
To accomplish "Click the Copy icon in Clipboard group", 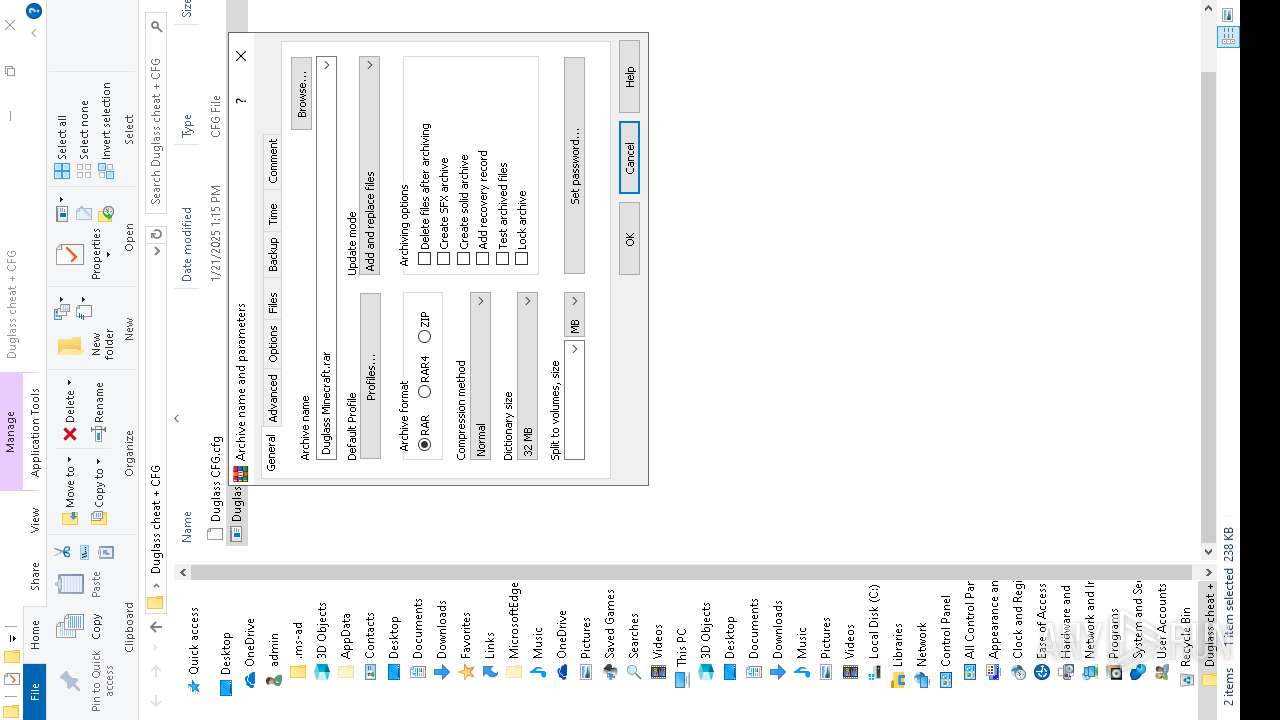I will (69, 627).
